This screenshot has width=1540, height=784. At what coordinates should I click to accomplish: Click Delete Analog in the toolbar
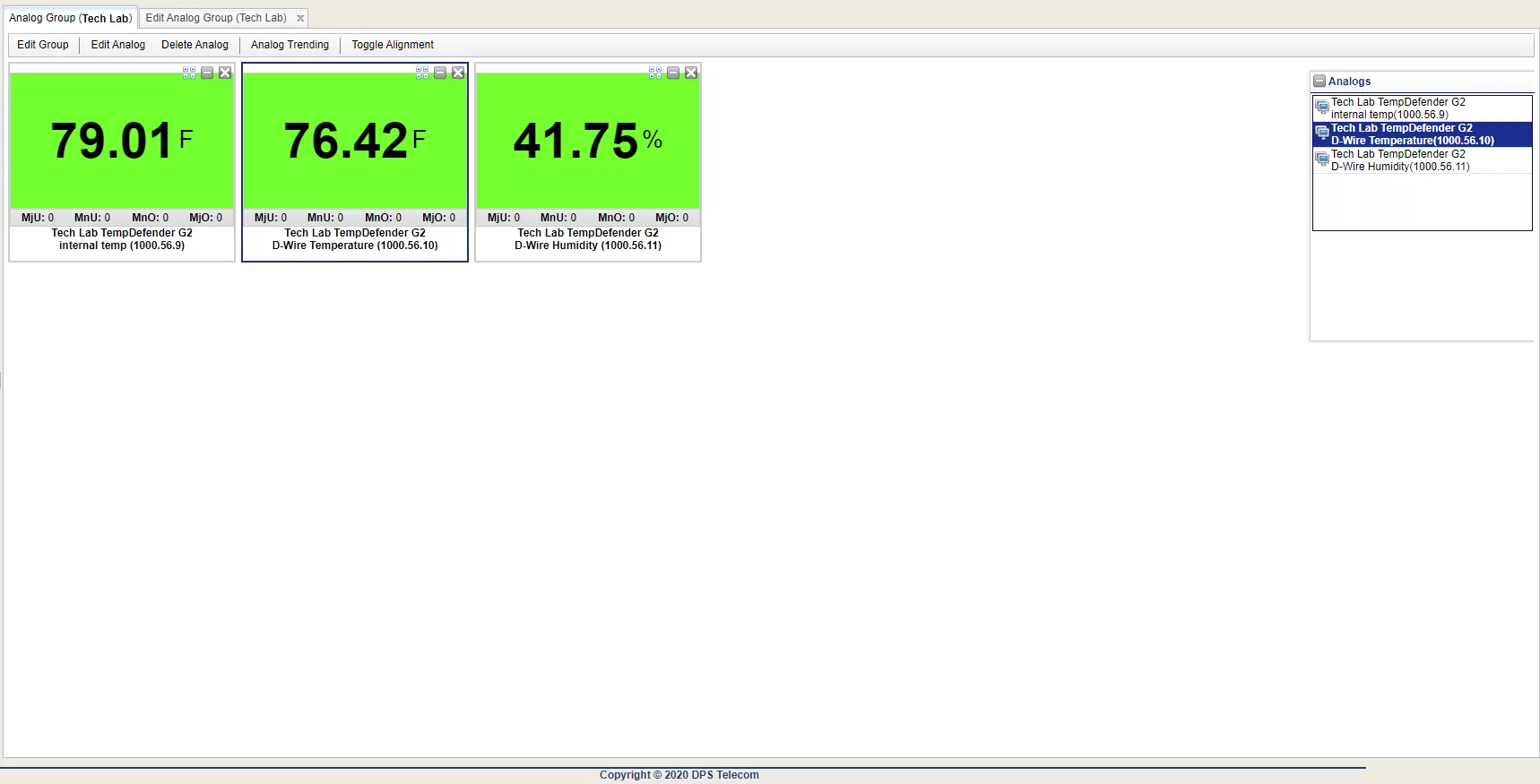click(x=195, y=45)
